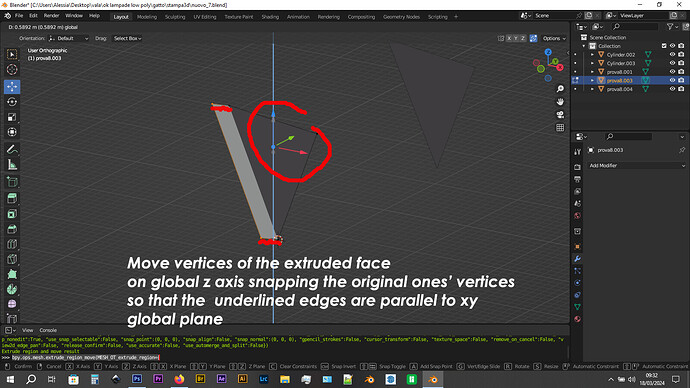690x388 pixels.
Task: Open the outliner filter dropdown
Action: (x=672, y=27)
